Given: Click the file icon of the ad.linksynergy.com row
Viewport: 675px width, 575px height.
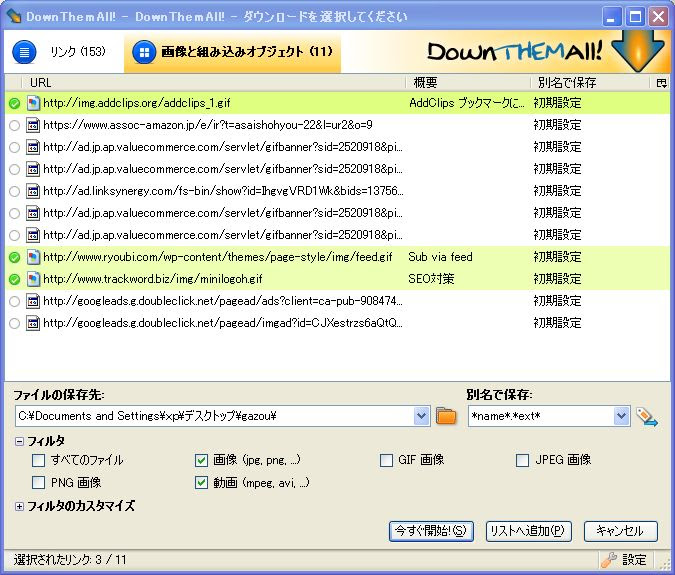Looking at the screenshot, I should pyautogui.click(x=33, y=191).
